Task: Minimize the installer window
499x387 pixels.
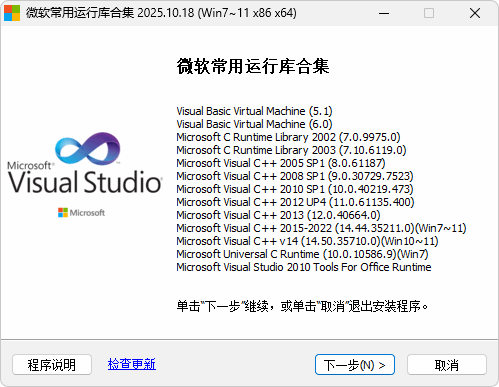Action: tap(384, 13)
